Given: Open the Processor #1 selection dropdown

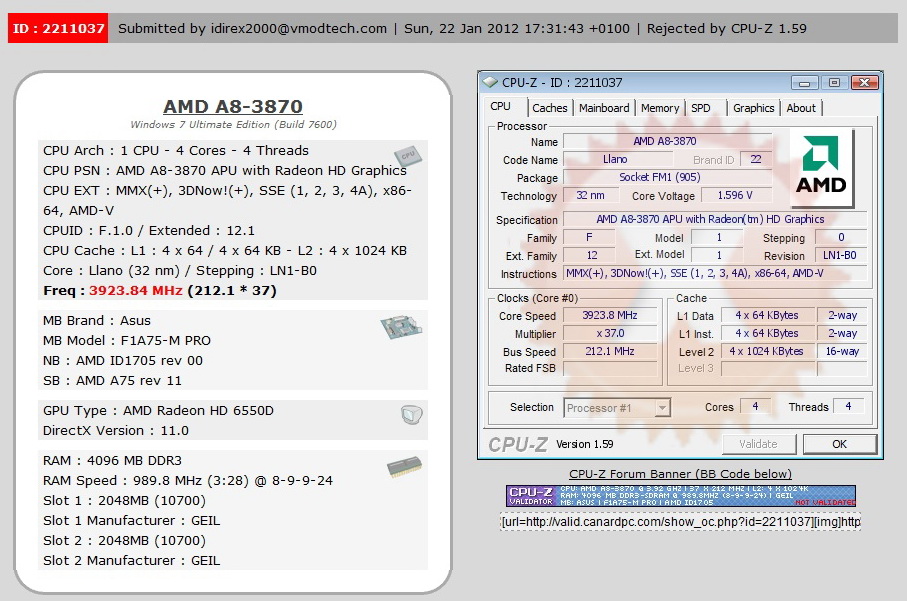Looking at the screenshot, I should [x=617, y=408].
